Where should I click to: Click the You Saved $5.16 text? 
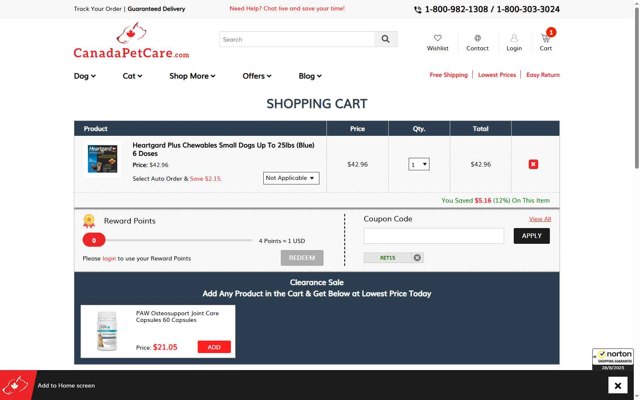point(496,200)
